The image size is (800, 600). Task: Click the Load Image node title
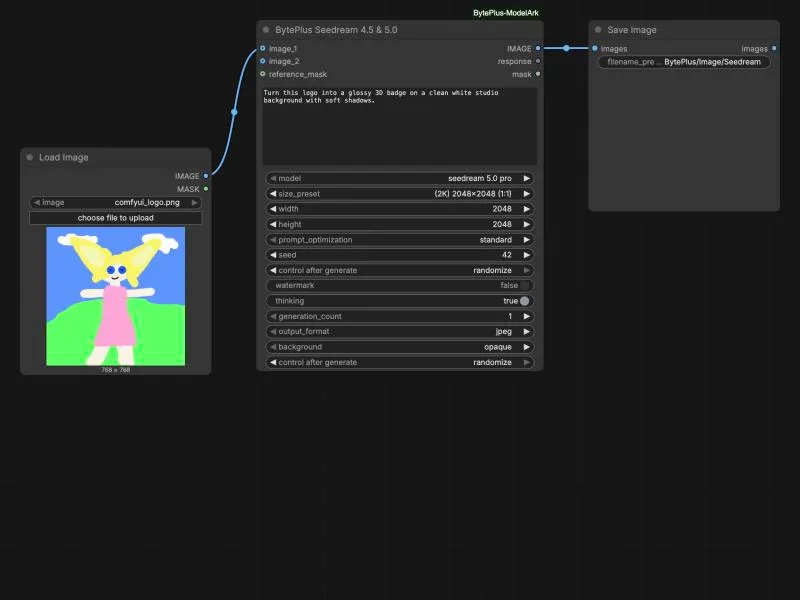click(x=64, y=157)
